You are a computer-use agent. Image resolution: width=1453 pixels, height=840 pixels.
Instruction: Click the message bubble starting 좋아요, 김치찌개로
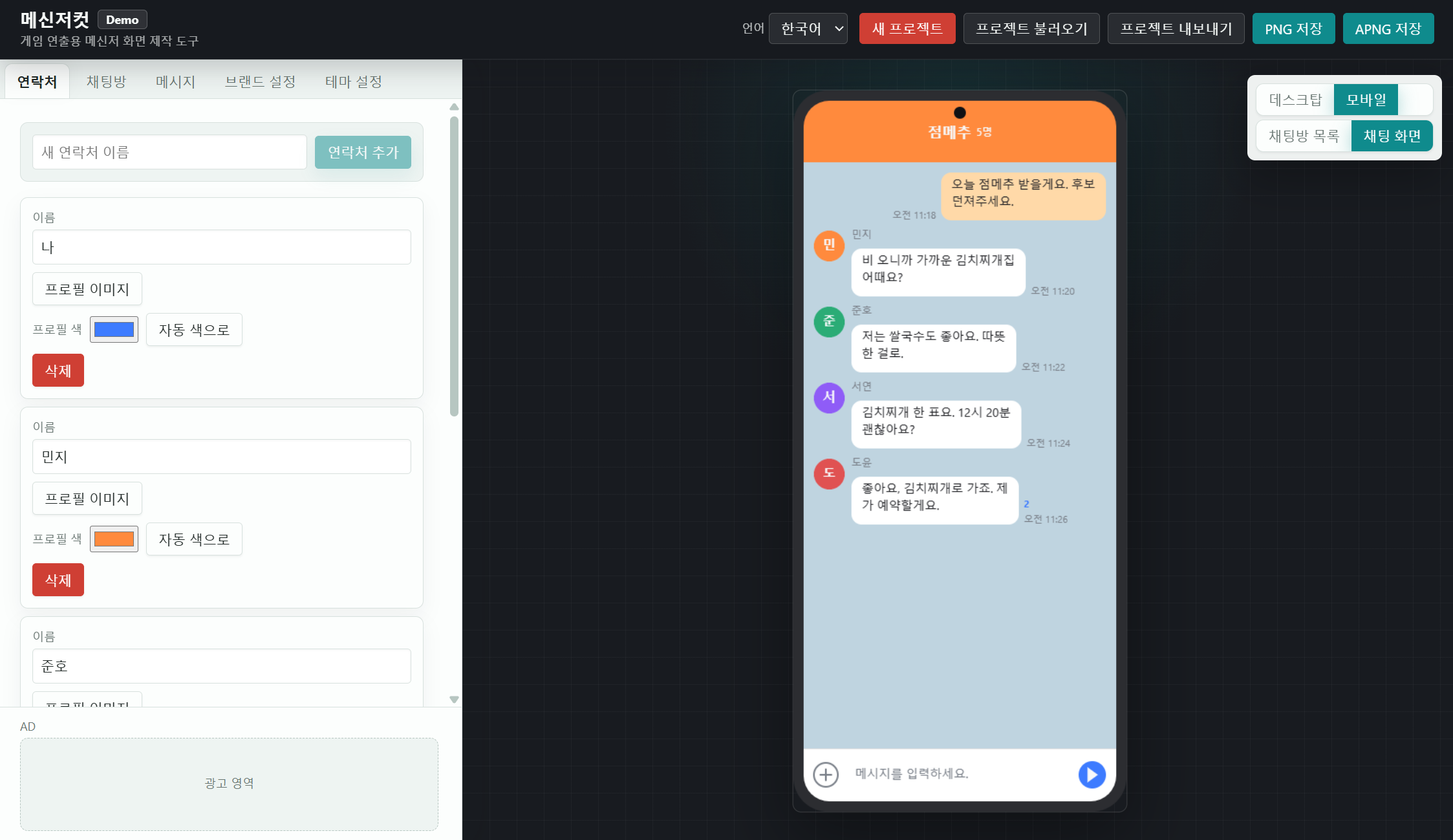935,501
